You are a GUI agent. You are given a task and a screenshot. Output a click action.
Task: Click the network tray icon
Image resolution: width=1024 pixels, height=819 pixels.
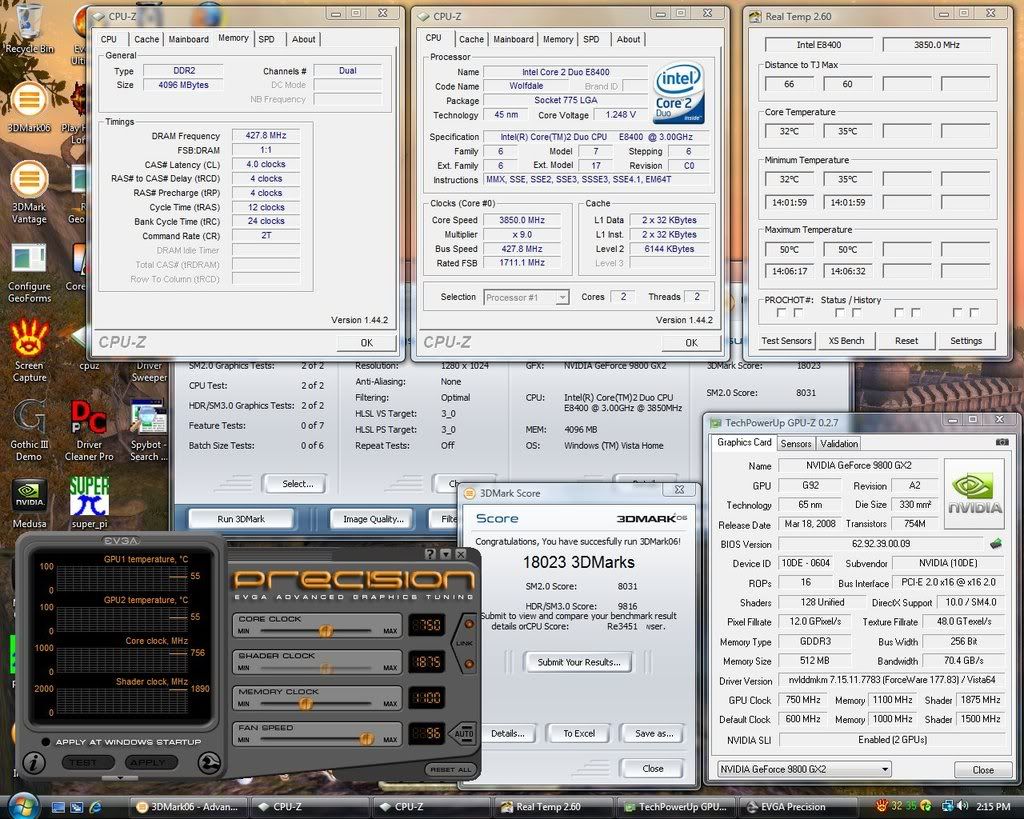[946, 807]
